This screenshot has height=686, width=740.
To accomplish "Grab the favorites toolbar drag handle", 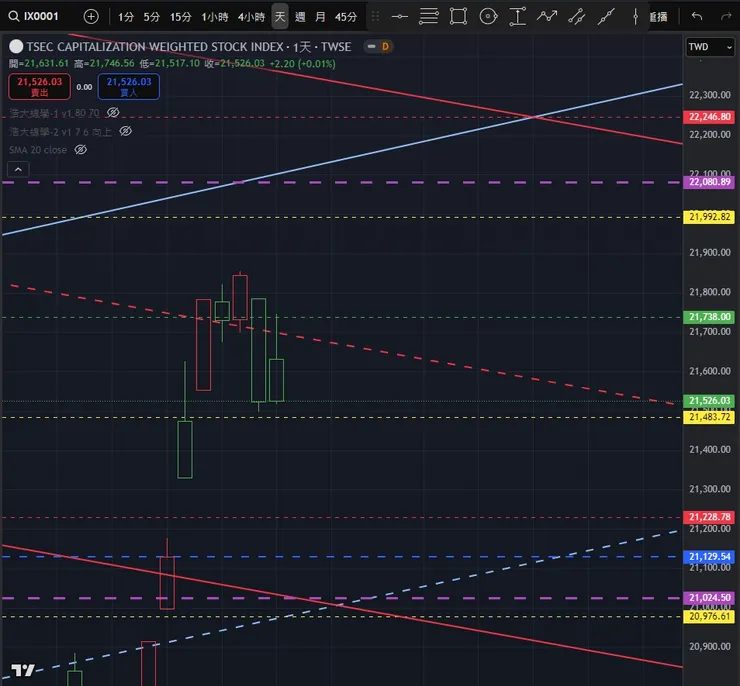I will 375,17.
